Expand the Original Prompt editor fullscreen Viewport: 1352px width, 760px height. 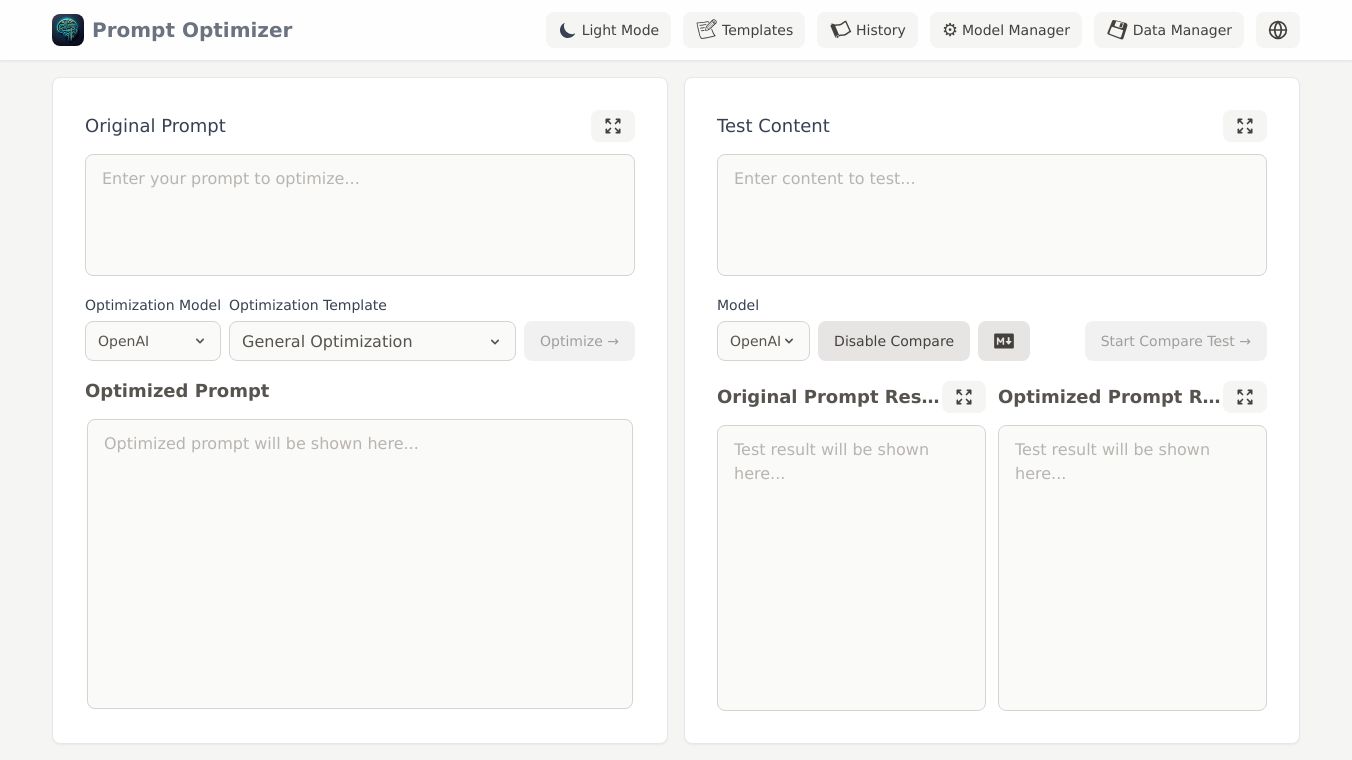pos(613,126)
